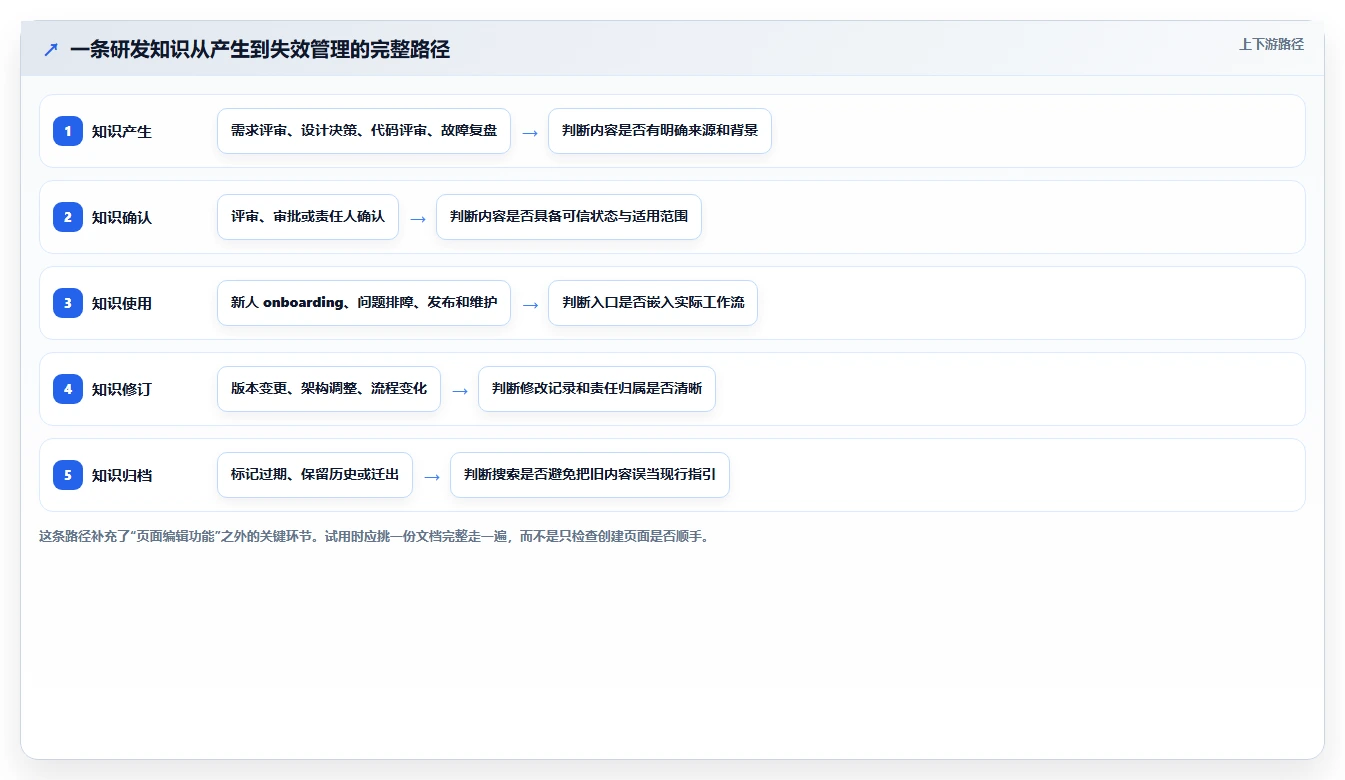Image resolution: width=1345 pixels, height=780 pixels.
Task: Click the 版本变更、架构调整、流程变化 box
Action: coord(329,389)
